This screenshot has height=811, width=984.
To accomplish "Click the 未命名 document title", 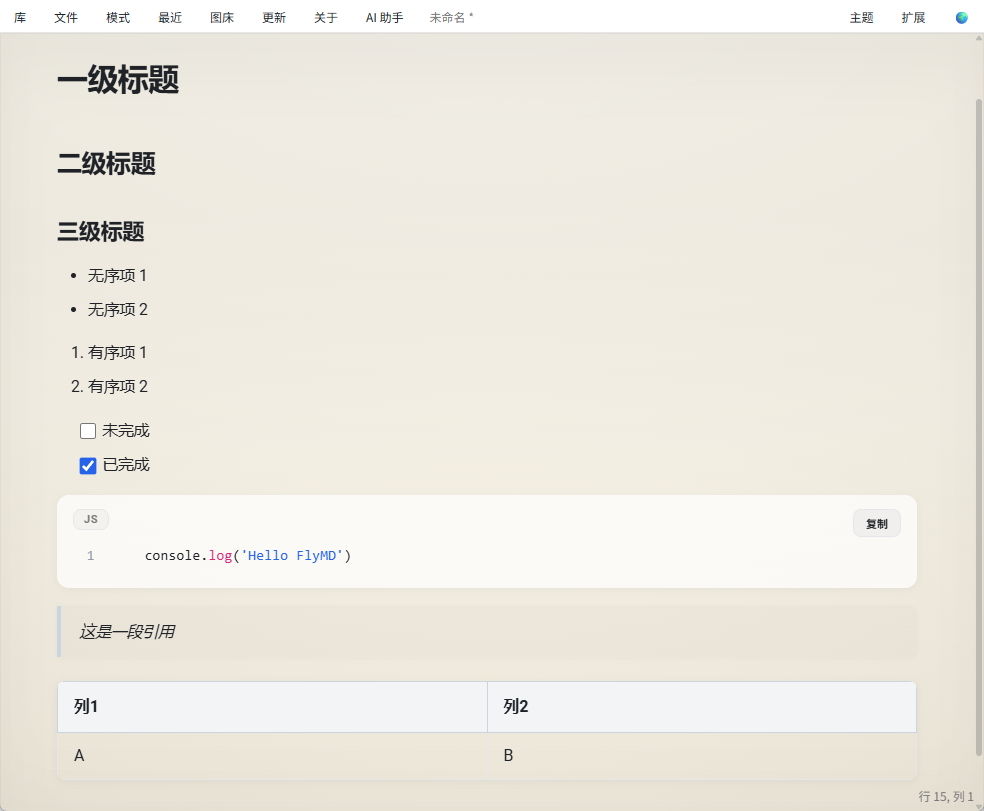I will [450, 17].
